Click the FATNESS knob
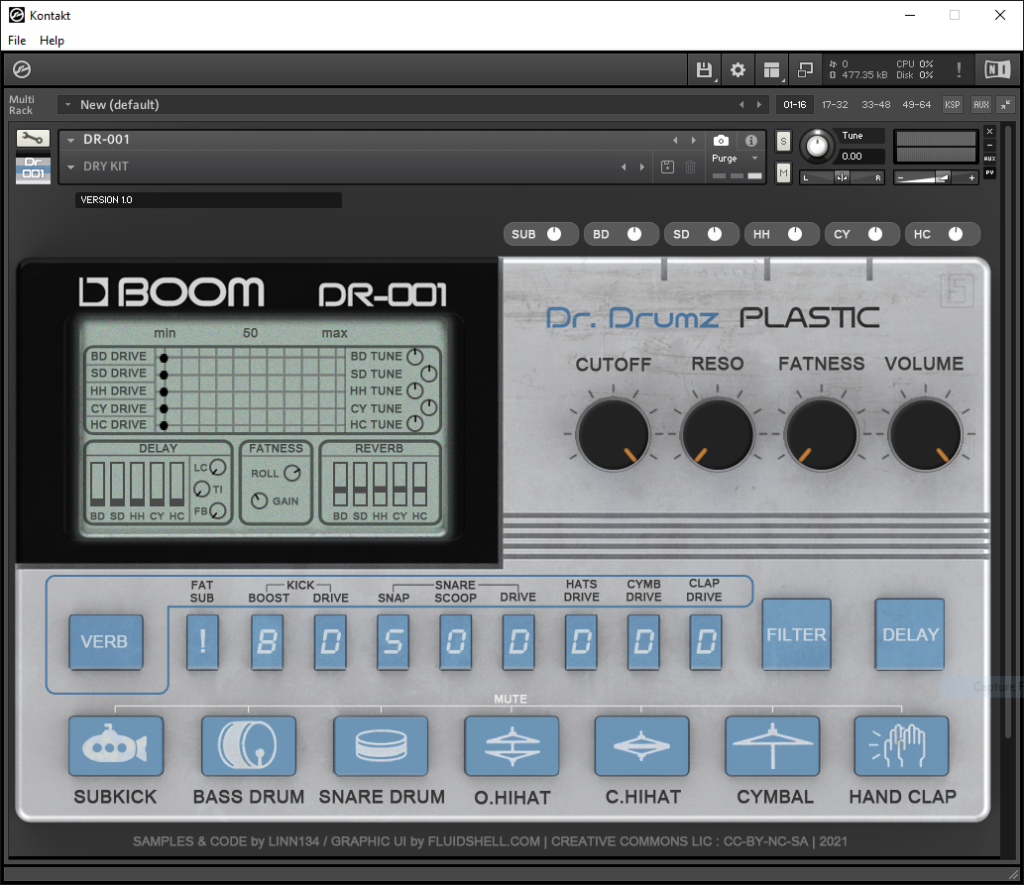This screenshot has height=885, width=1024. point(821,434)
